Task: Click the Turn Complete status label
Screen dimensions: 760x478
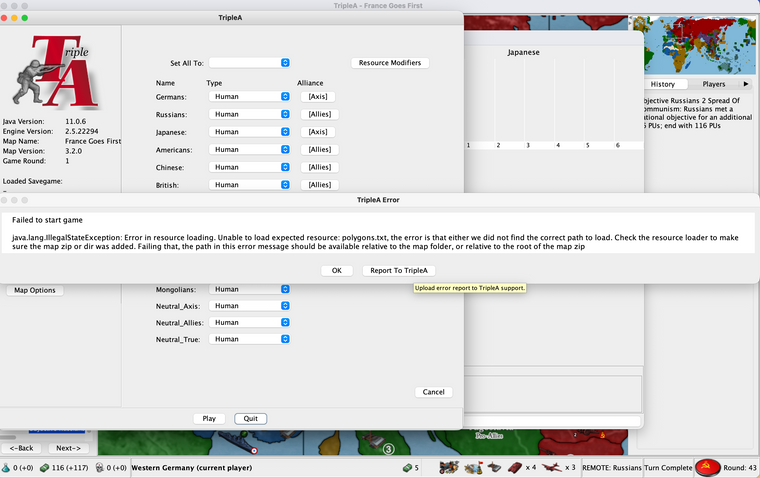Action: [668, 468]
